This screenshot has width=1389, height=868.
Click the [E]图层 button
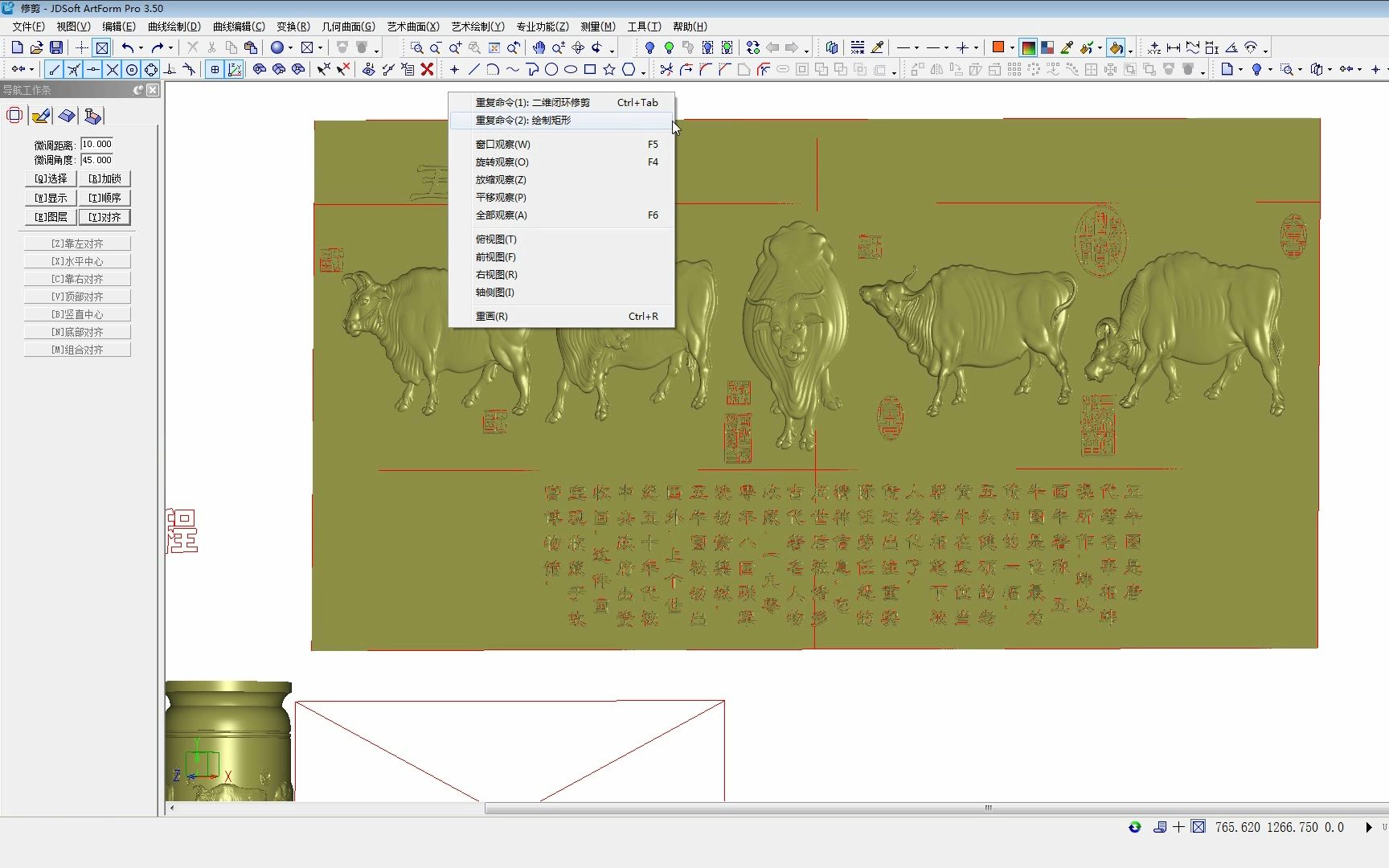51,217
